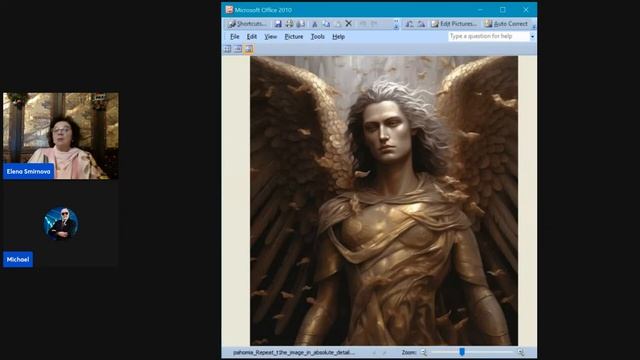Viewport: 640px width, 360px height.
Task: Open the File menu
Action: (235, 36)
